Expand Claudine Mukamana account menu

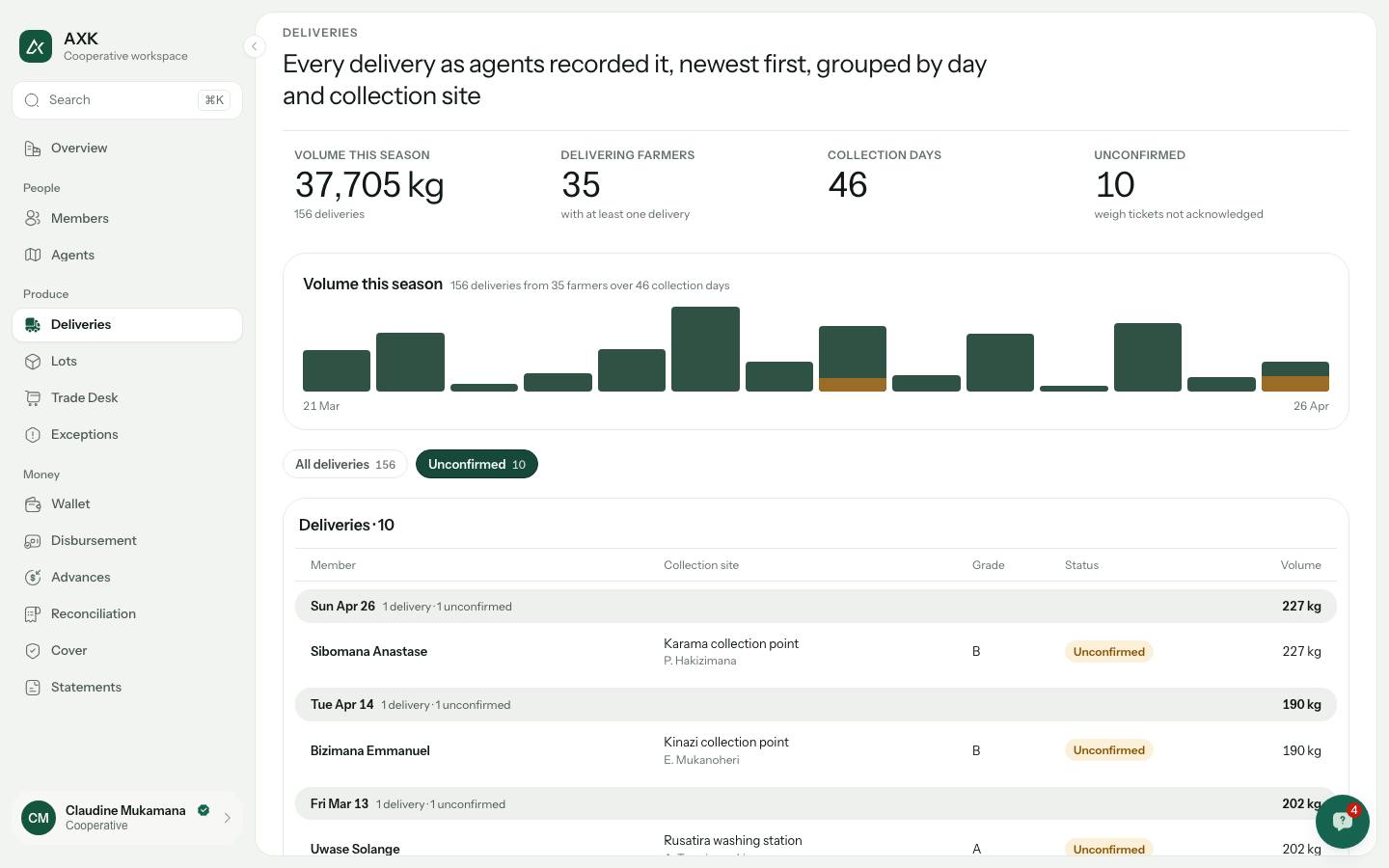pyautogui.click(x=127, y=818)
